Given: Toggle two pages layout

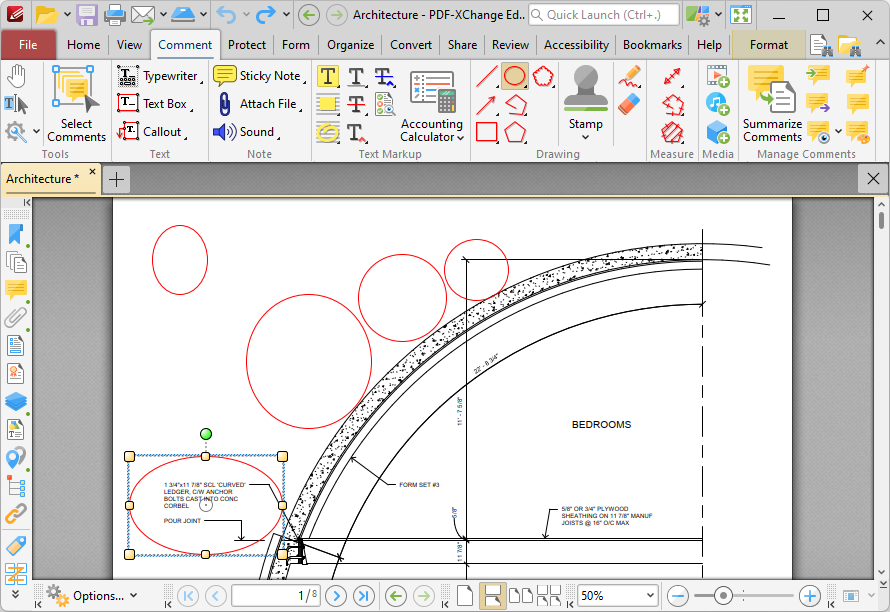Looking at the screenshot, I should [x=520, y=596].
